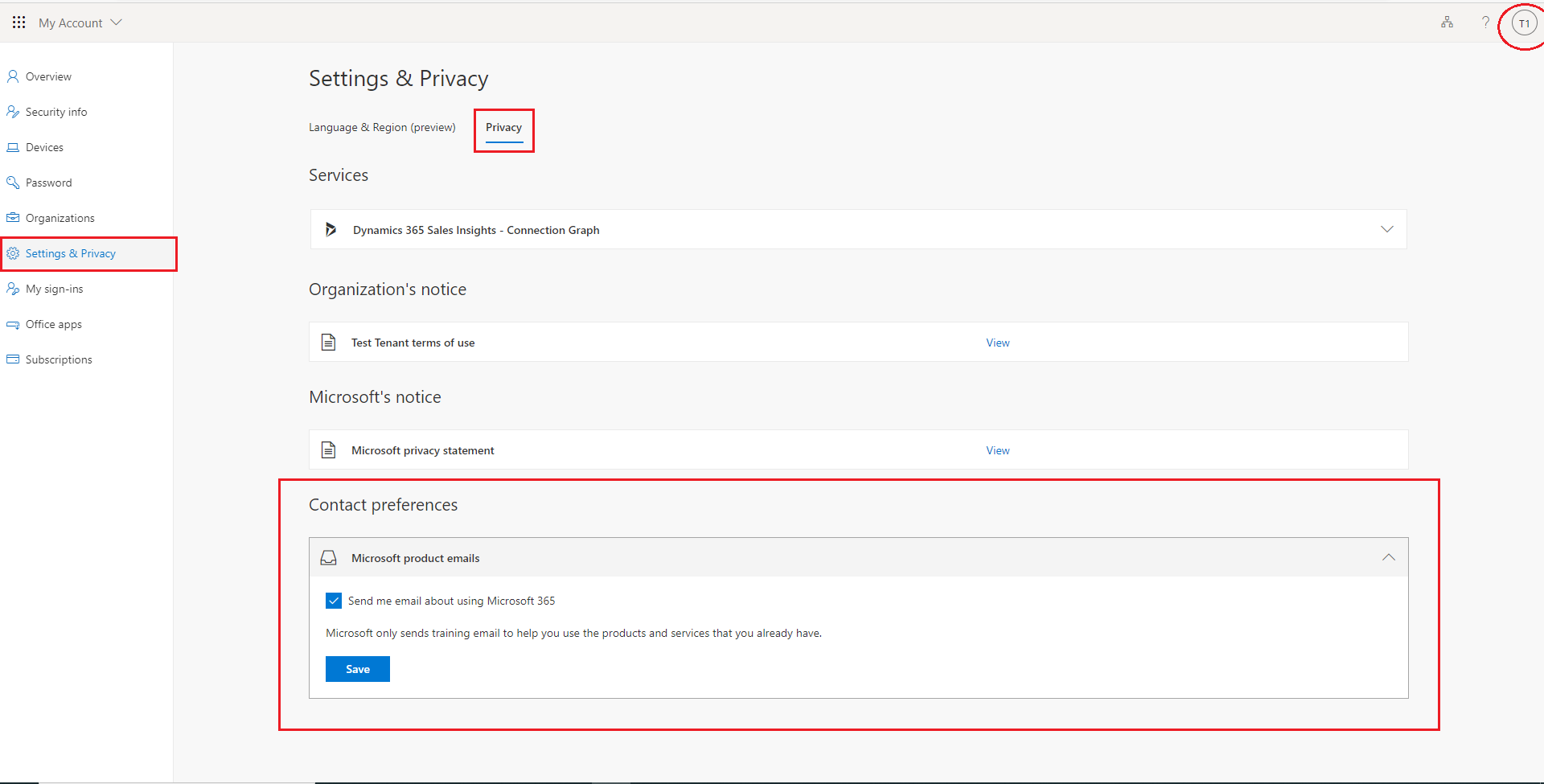This screenshot has height=784, width=1544.
Task: View the Microsoft privacy statement
Action: 998,450
